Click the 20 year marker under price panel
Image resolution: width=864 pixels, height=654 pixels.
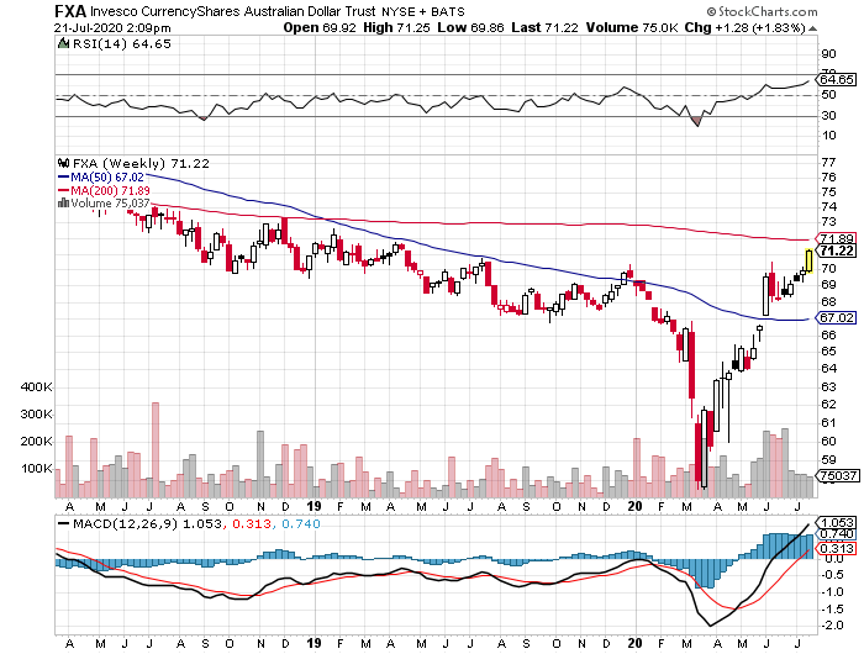coord(635,506)
